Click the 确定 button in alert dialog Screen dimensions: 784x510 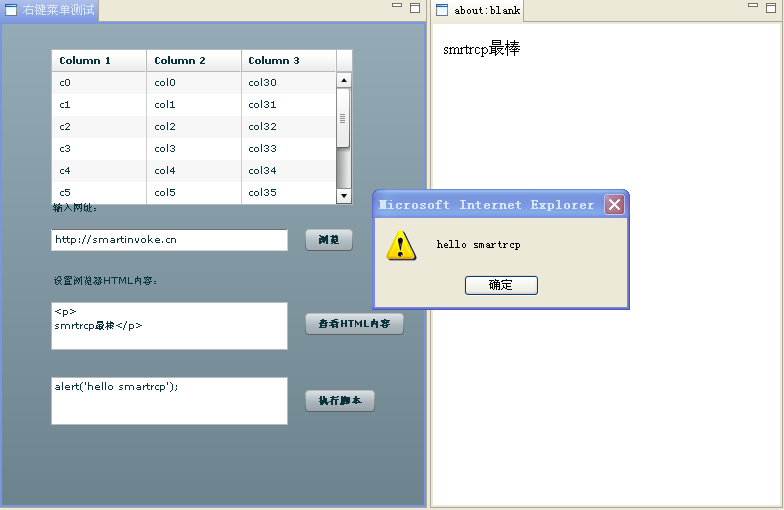click(501, 285)
